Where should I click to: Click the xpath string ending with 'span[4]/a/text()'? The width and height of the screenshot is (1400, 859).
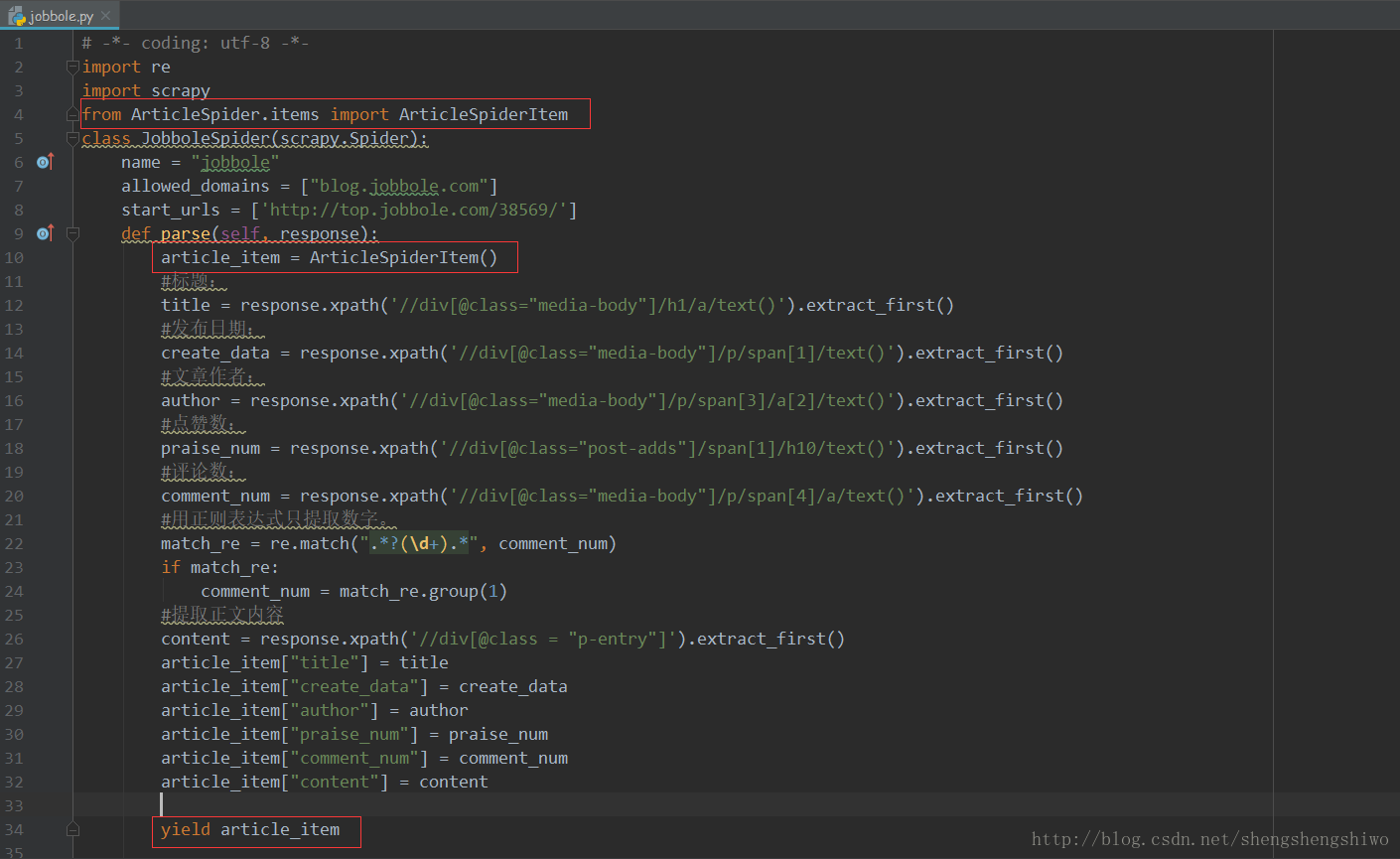pos(682,496)
